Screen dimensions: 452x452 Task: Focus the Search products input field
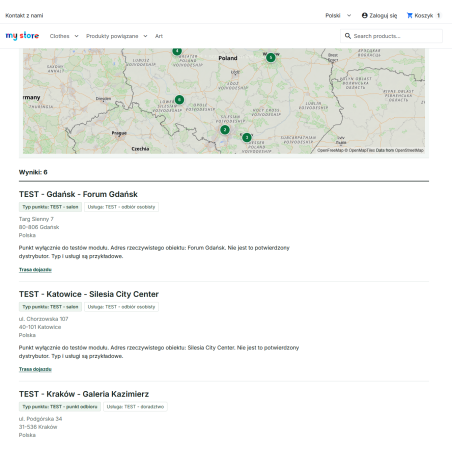coord(391,36)
